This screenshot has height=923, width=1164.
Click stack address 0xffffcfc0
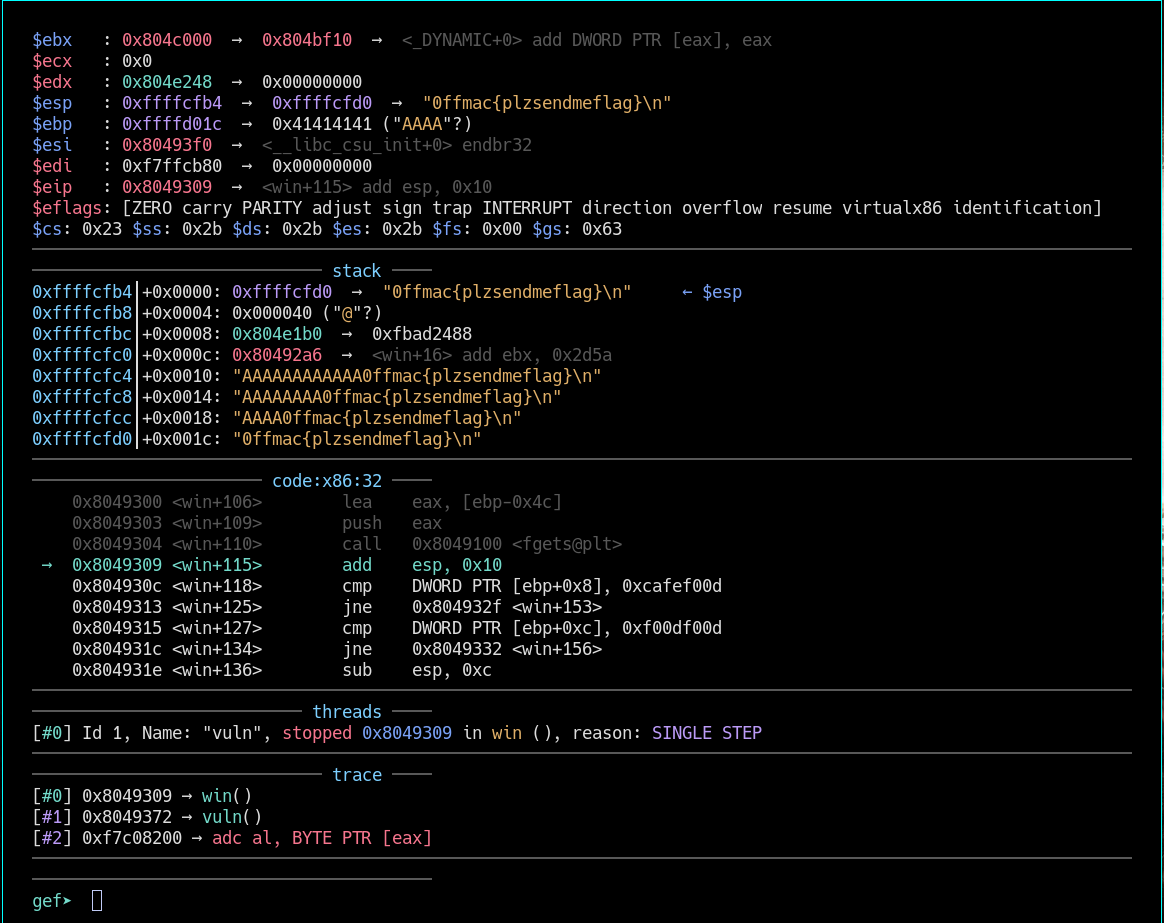coord(82,355)
